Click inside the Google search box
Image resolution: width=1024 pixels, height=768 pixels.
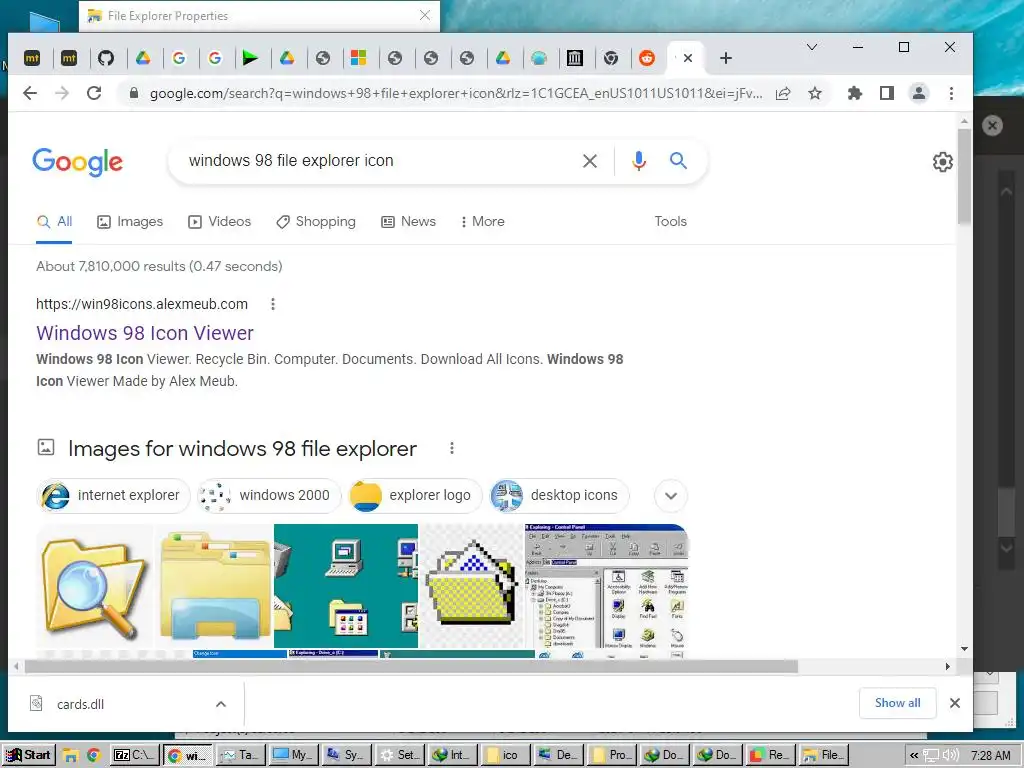pyautogui.click(x=379, y=161)
